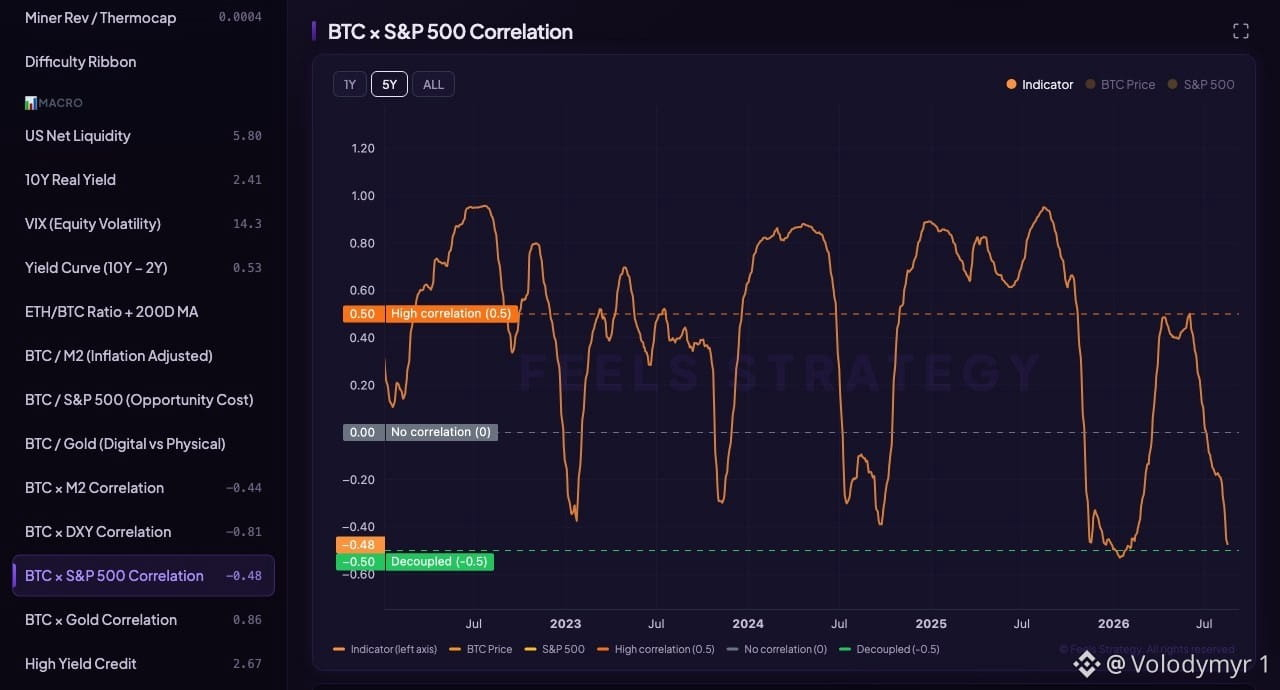Open ETH/BTC Ratio + 200D MA metric
Image resolution: width=1280 pixels, height=690 pixels.
[x=143, y=311]
